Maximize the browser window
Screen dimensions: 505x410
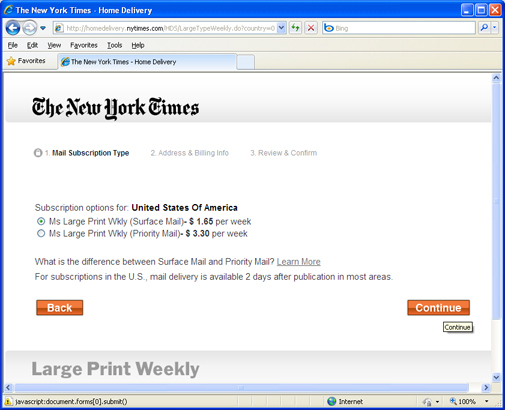click(481, 10)
